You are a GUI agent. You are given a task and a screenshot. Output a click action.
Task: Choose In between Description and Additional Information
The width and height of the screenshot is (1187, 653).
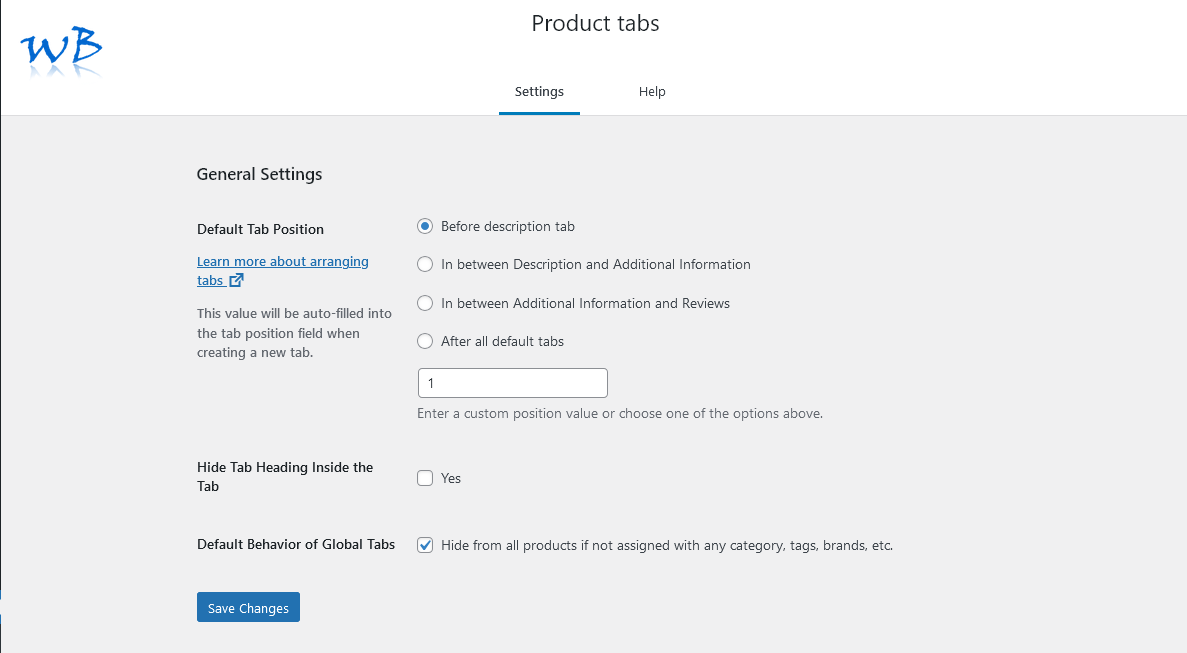pyautogui.click(x=425, y=265)
